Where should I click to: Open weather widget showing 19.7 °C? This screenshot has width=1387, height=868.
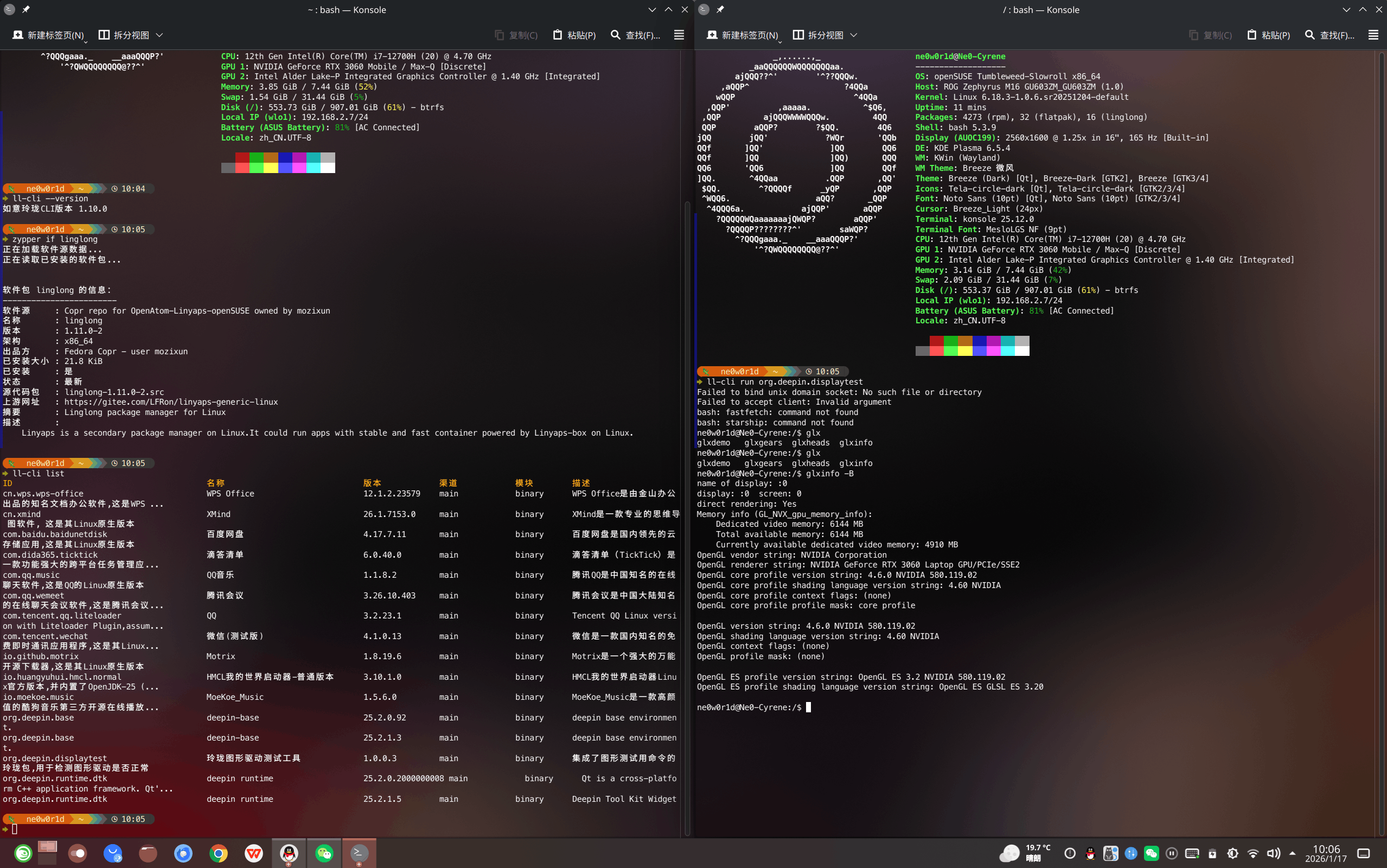(x=1026, y=853)
